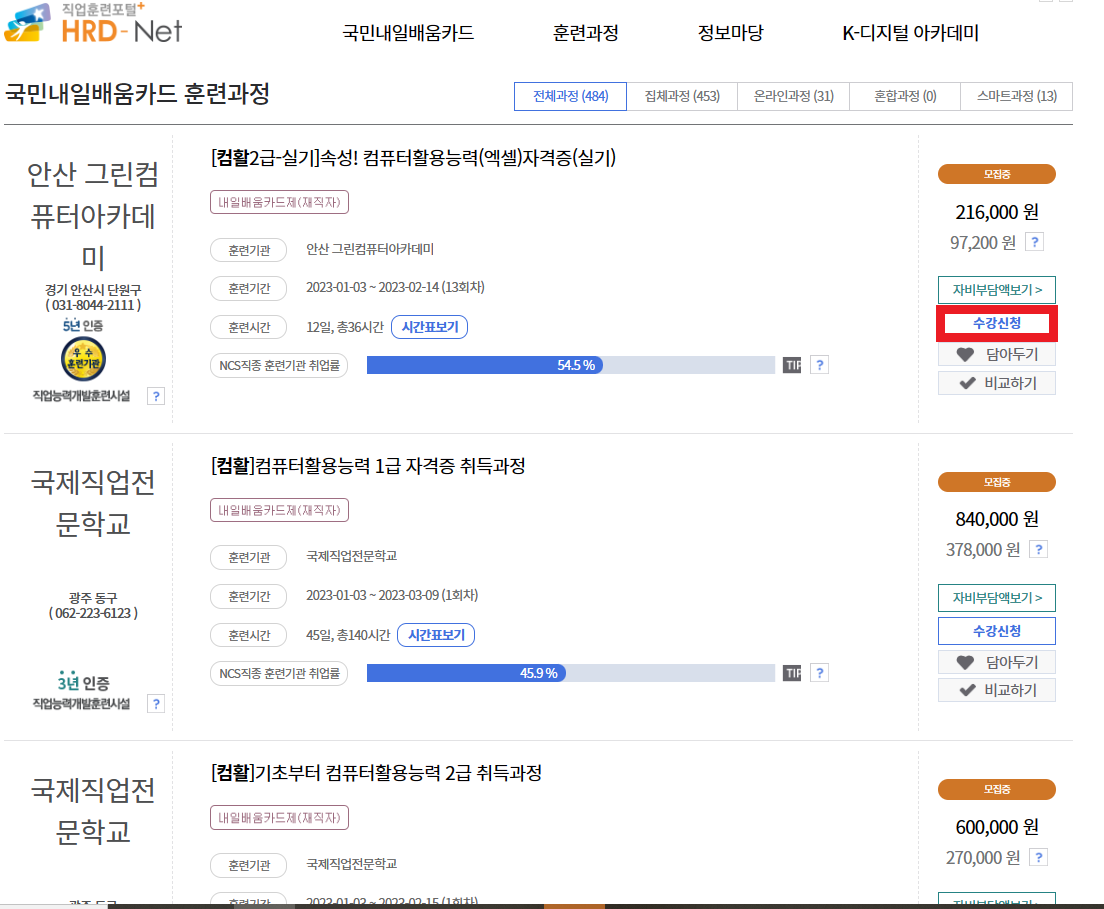Screen dimensions: 1104x909
Task: Click the 국제직업전문학교 heading above 광주 동구 (062-223-6123)
Action: point(93,503)
